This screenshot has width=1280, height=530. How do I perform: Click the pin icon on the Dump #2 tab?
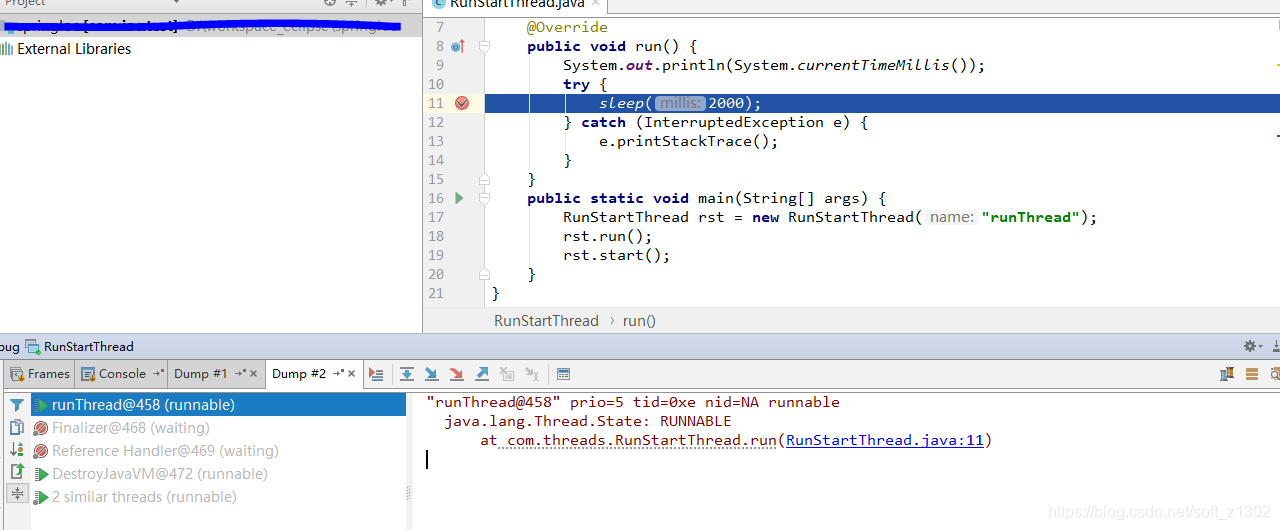[338, 373]
